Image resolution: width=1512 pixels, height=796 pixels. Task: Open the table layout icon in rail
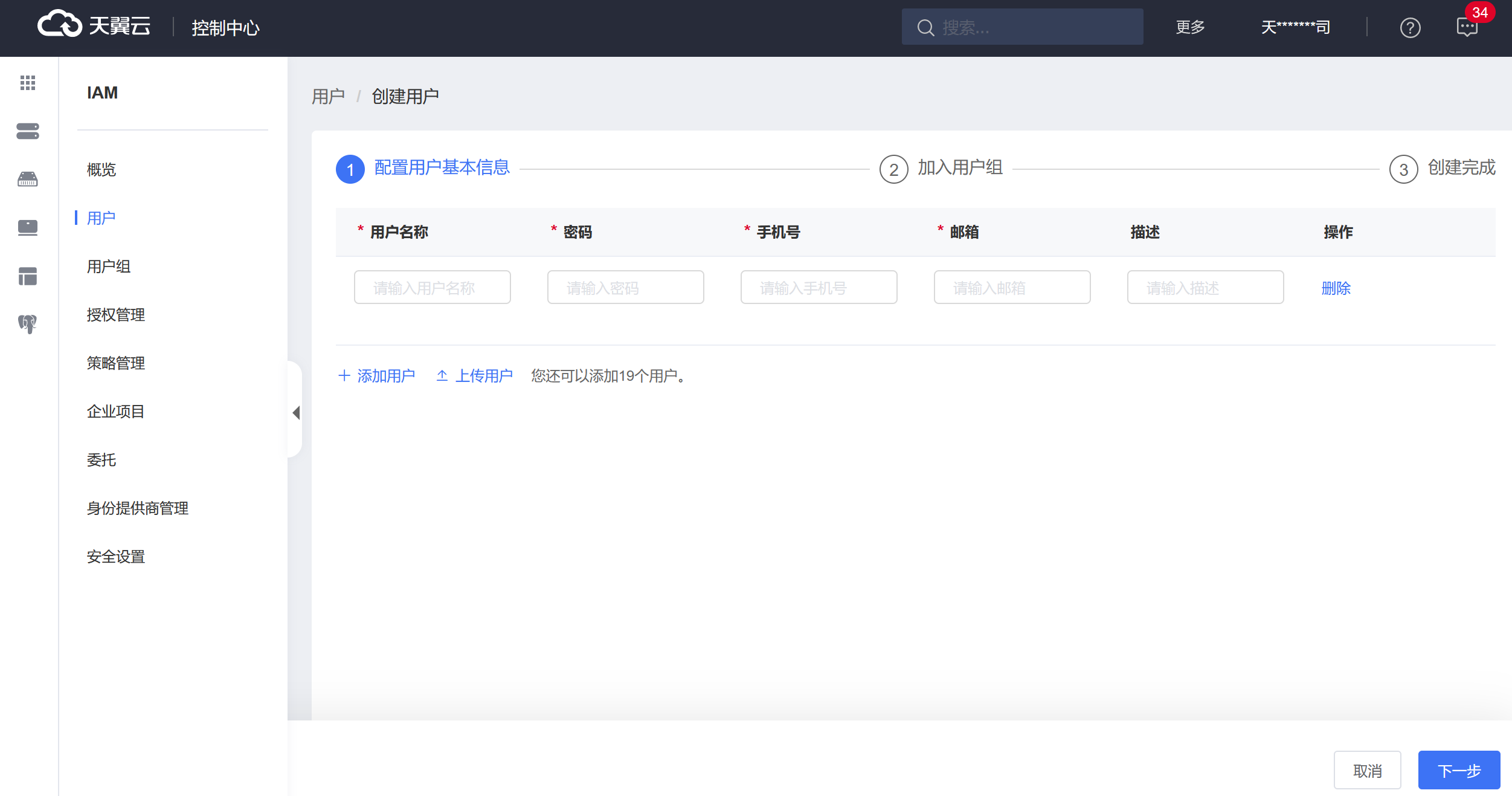point(28,276)
